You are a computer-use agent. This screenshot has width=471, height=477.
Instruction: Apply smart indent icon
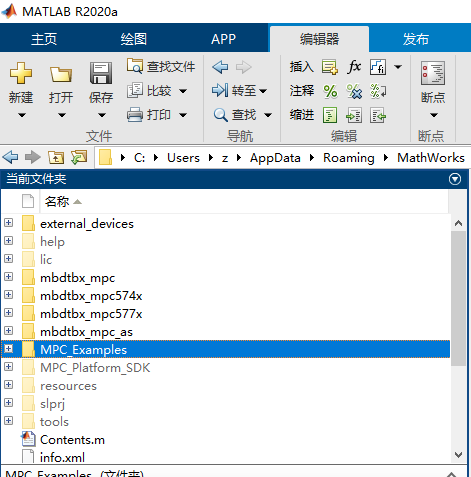(330, 115)
